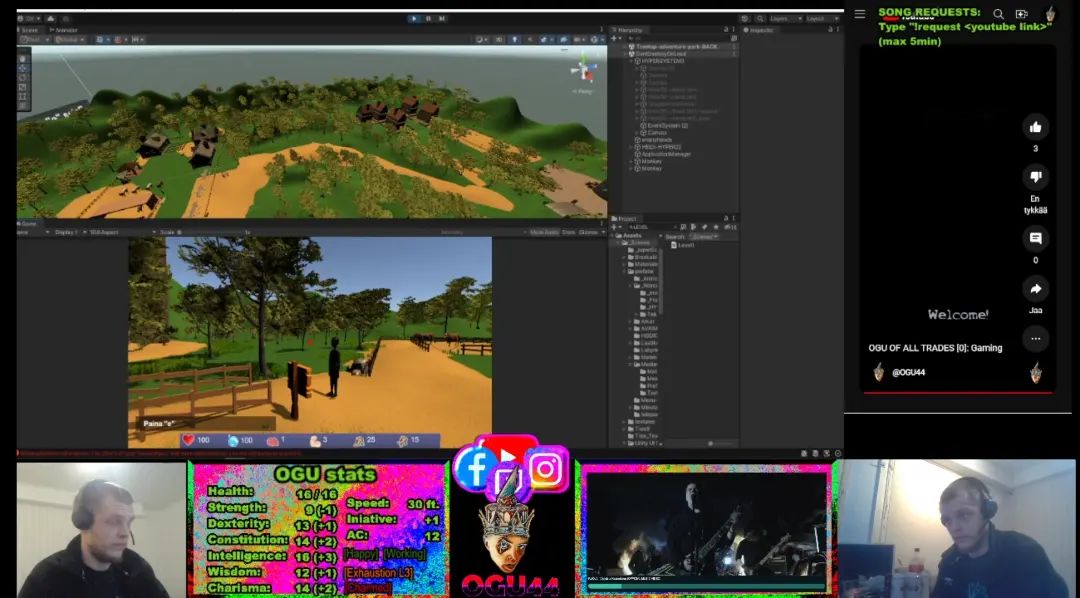Screen dimensions: 1080x598
Task: Open the Layout dropdown
Action: [x=821, y=18]
